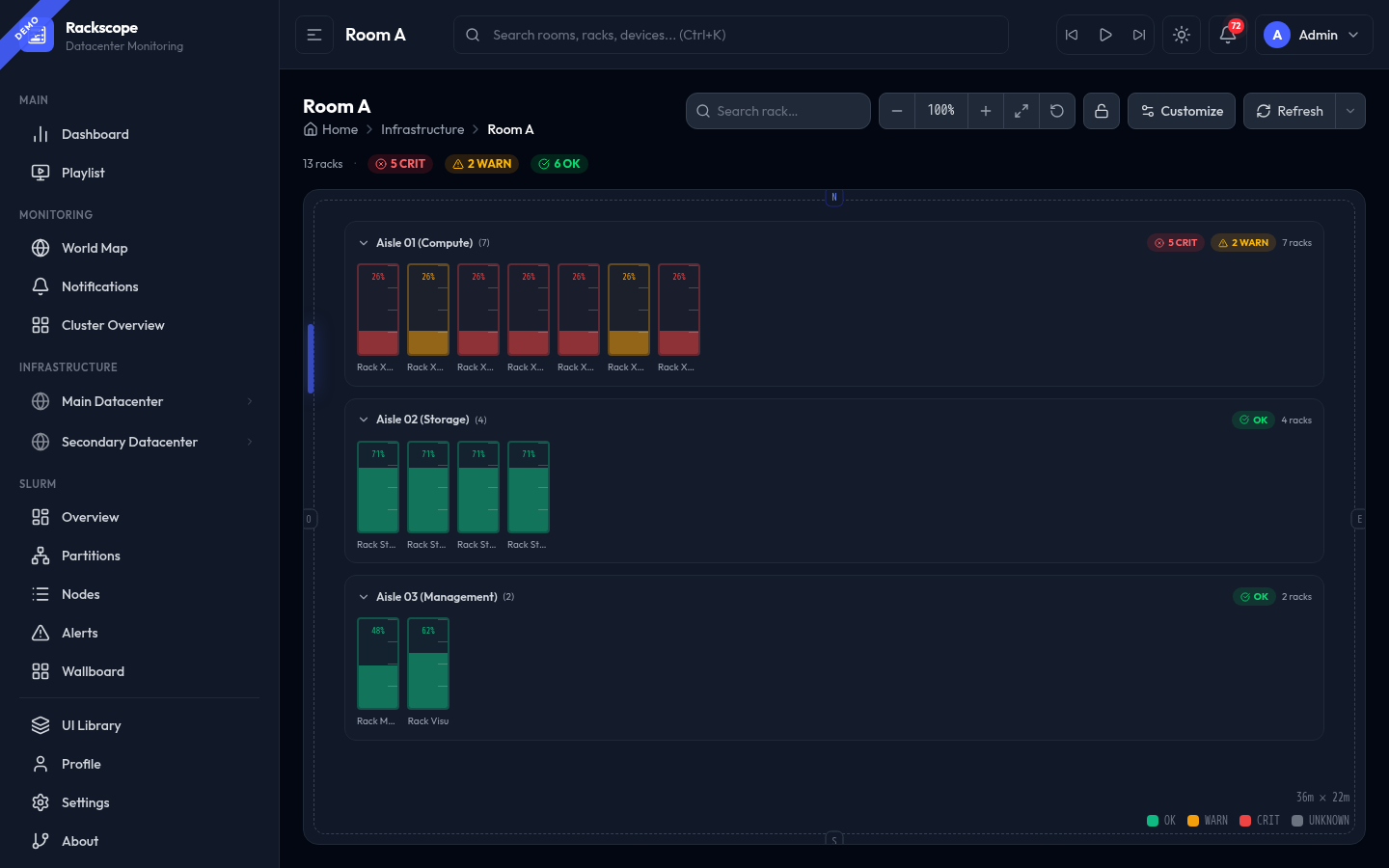This screenshot has width=1389, height=868.
Task: Open World Map from the sidebar
Action: [95, 248]
